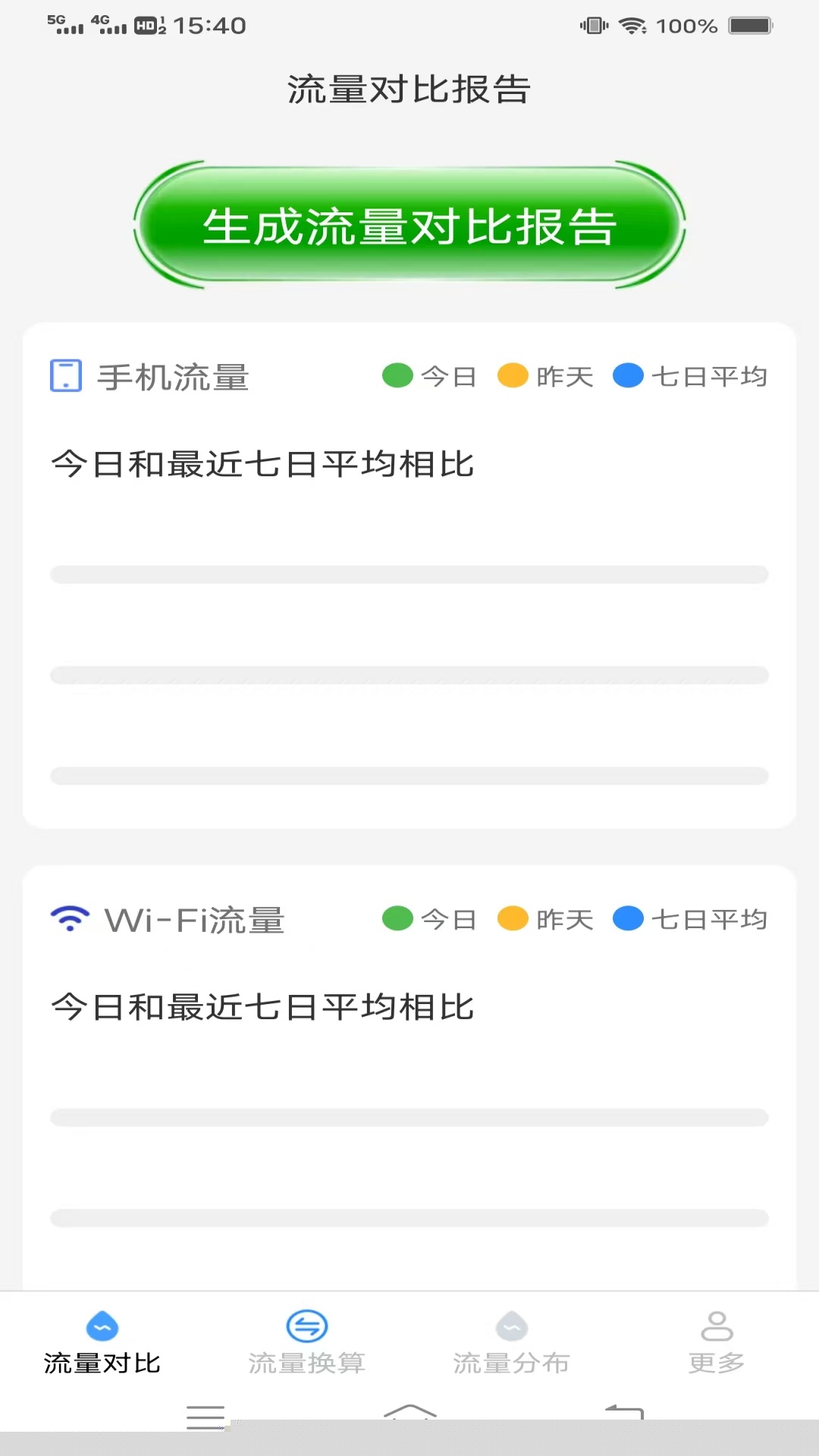Click orange 昨天 dot in Wi-Fi流量 legend
819x1456 pixels.
click(513, 918)
